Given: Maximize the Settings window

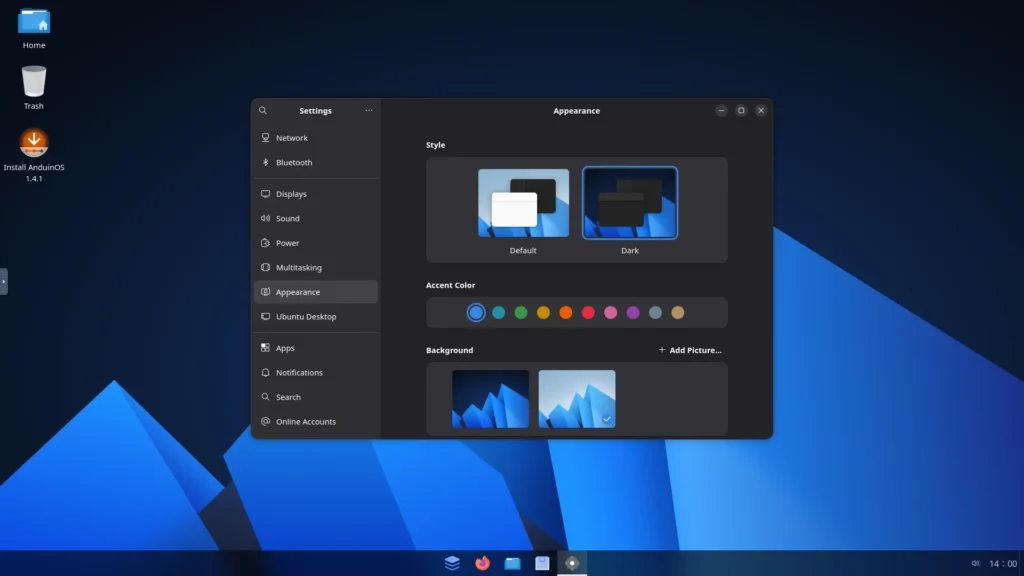Looking at the screenshot, I should 741,110.
